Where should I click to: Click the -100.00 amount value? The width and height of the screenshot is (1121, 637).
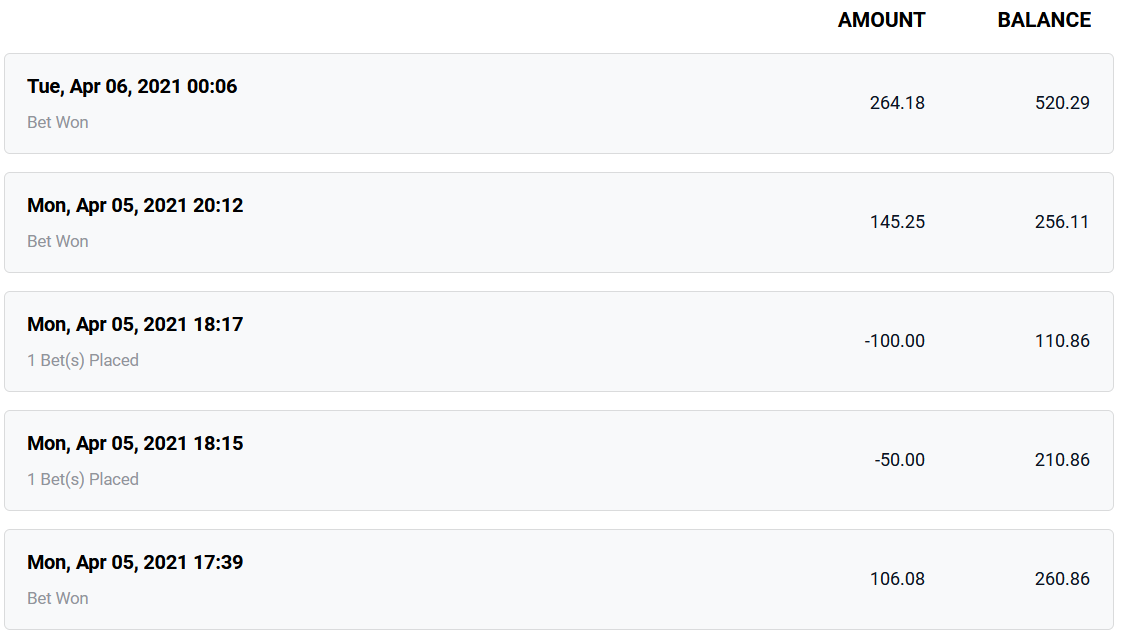coord(894,341)
